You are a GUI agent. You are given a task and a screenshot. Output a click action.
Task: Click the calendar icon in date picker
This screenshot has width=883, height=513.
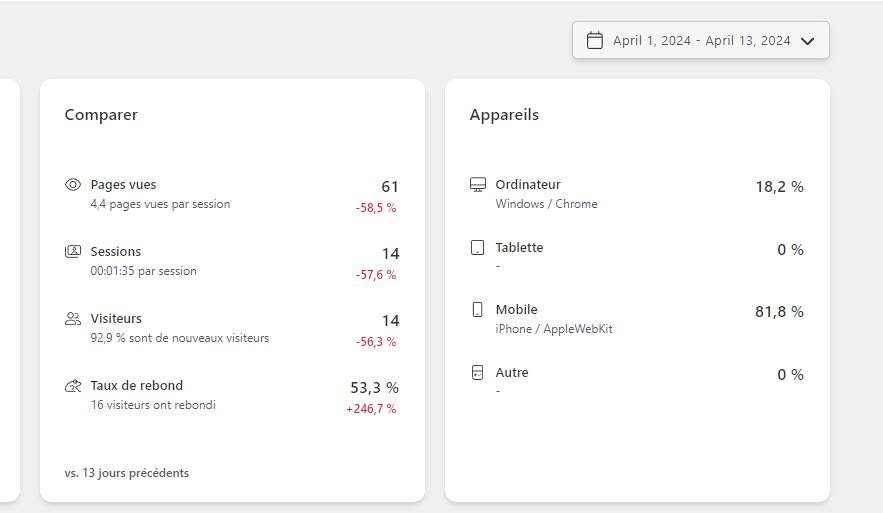point(595,41)
